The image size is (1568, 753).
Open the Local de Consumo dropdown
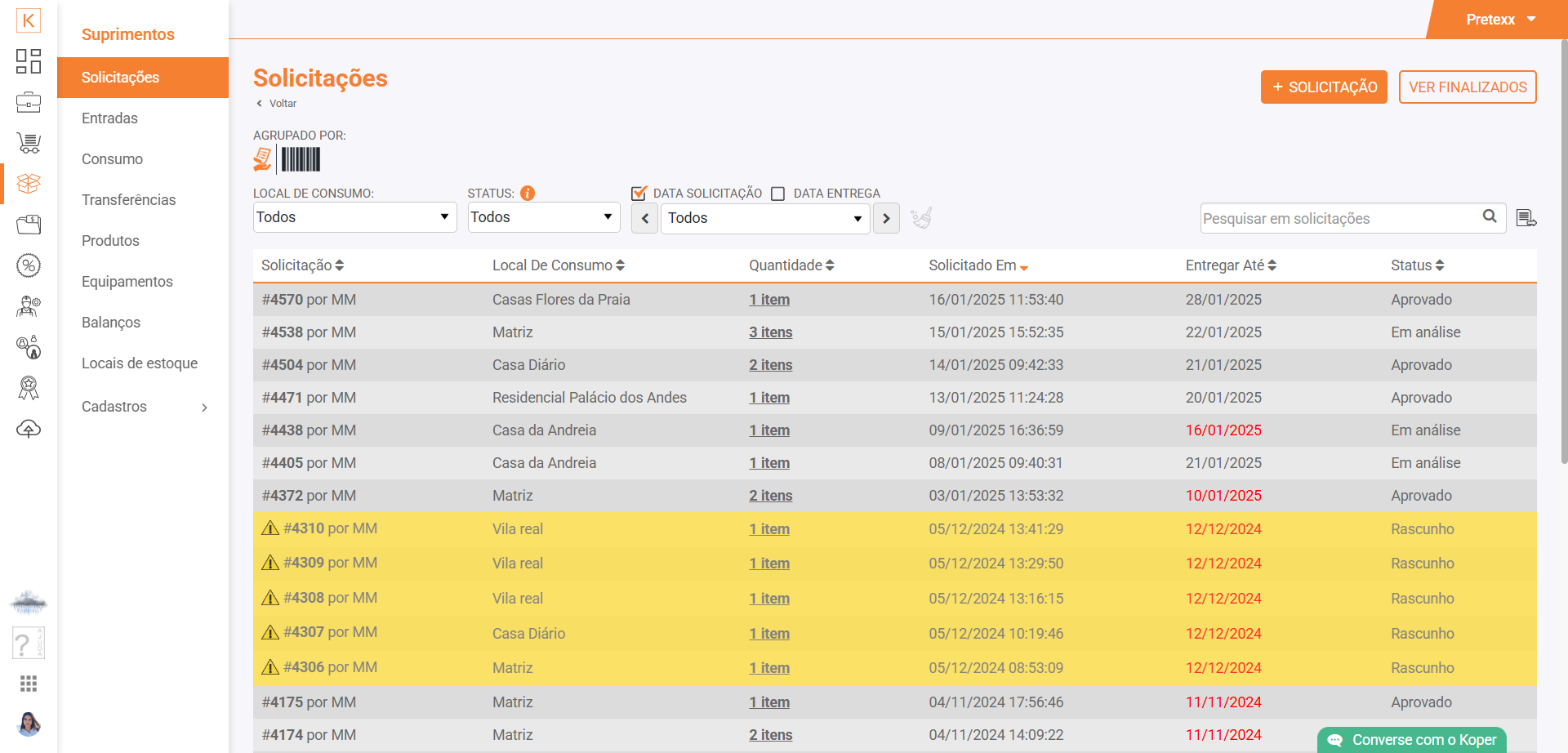pyautogui.click(x=354, y=217)
